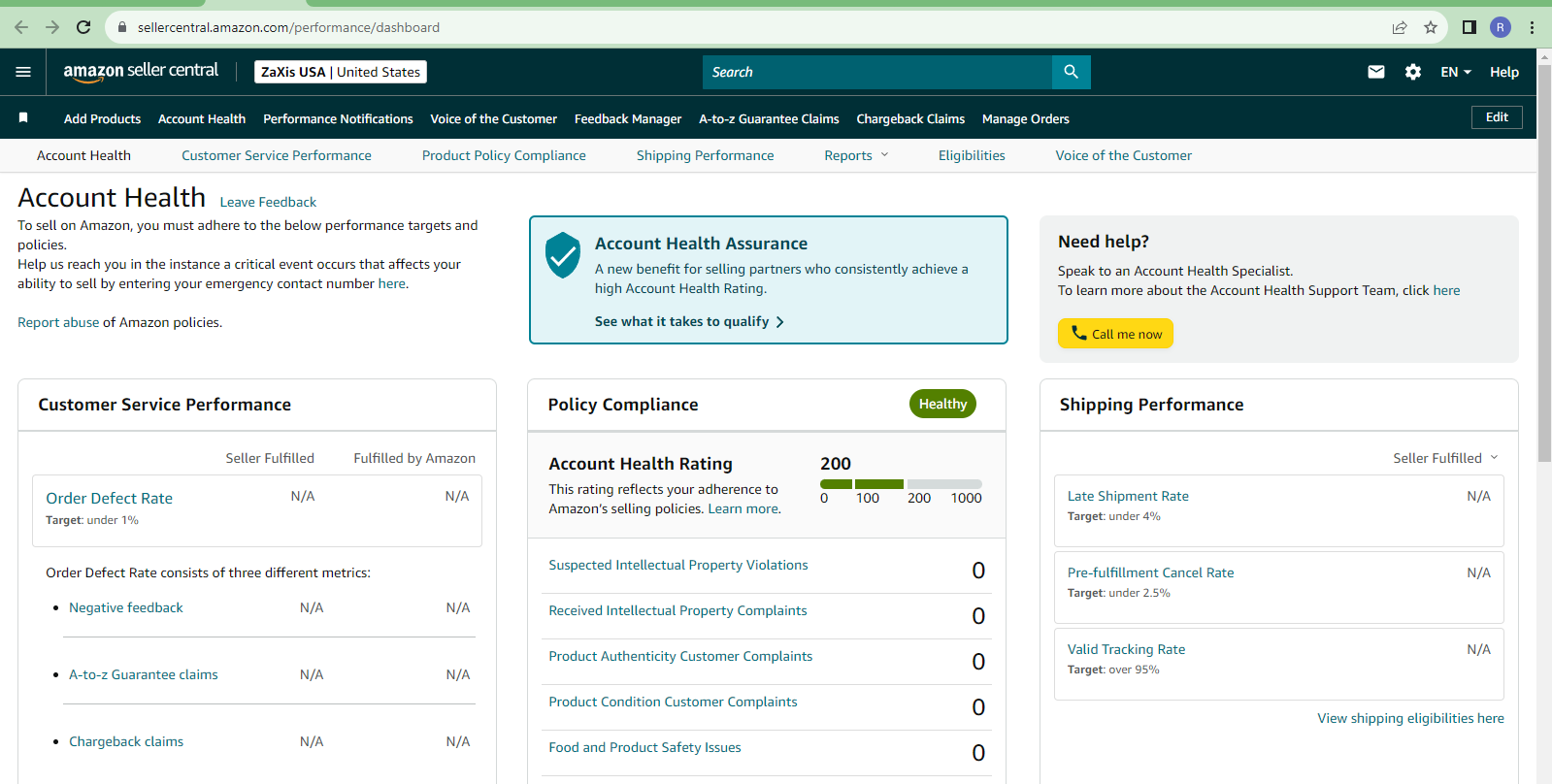Image resolution: width=1552 pixels, height=784 pixels.
Task: Open Received Intellectual Property Complaints
Action: tap(677, 610)
